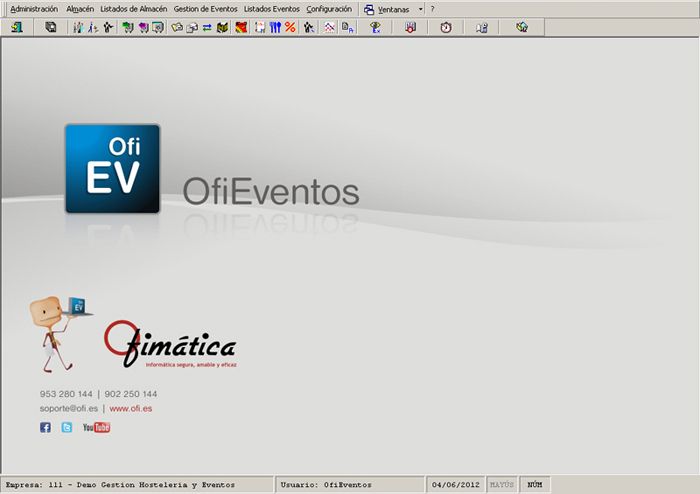Click the purple boxes toolbar icon
700x494 pixels.
(143, 28)
